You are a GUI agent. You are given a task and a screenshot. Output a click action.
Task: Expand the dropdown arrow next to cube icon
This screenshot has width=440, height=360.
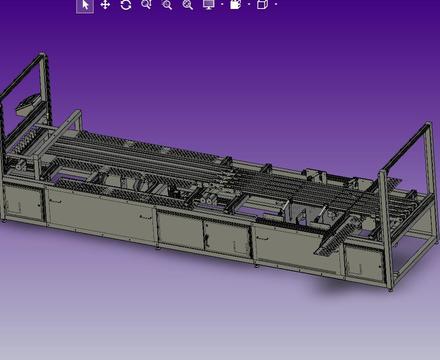click(276, 4)
